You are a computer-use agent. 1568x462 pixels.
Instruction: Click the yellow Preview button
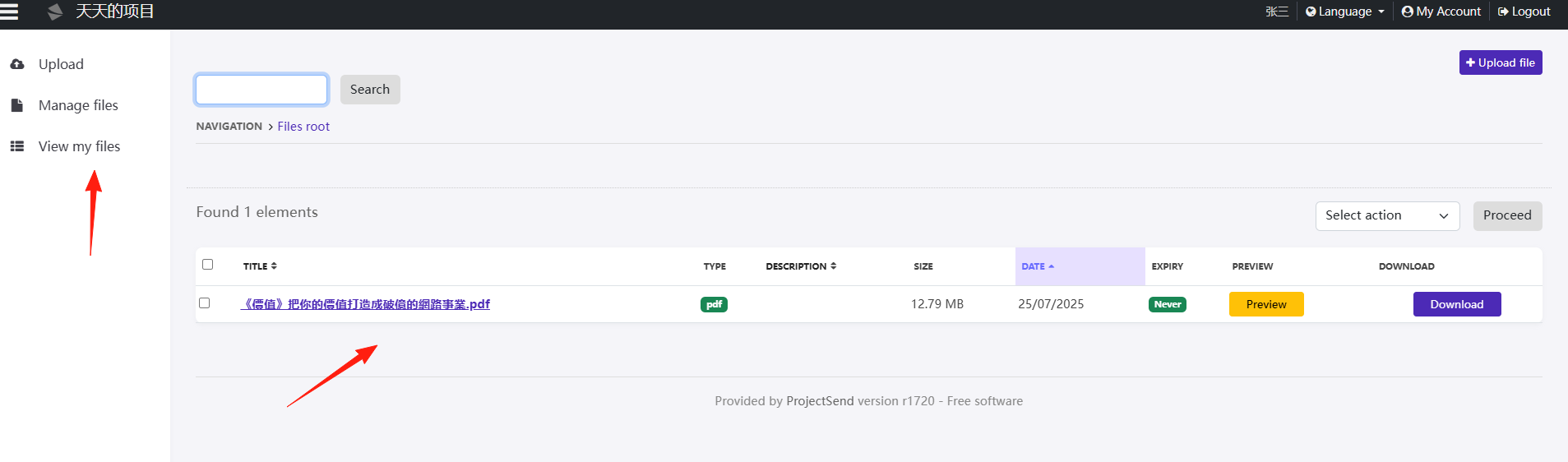[1266, 304]
